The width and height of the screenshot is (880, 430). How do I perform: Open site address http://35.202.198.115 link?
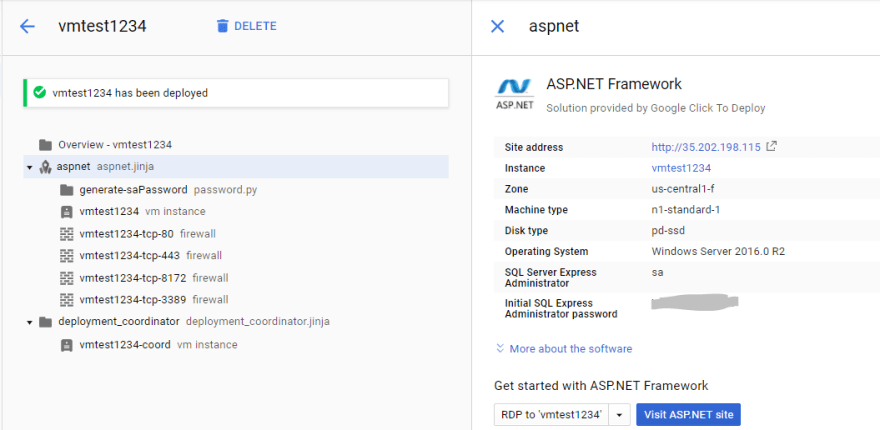[706, 147]
